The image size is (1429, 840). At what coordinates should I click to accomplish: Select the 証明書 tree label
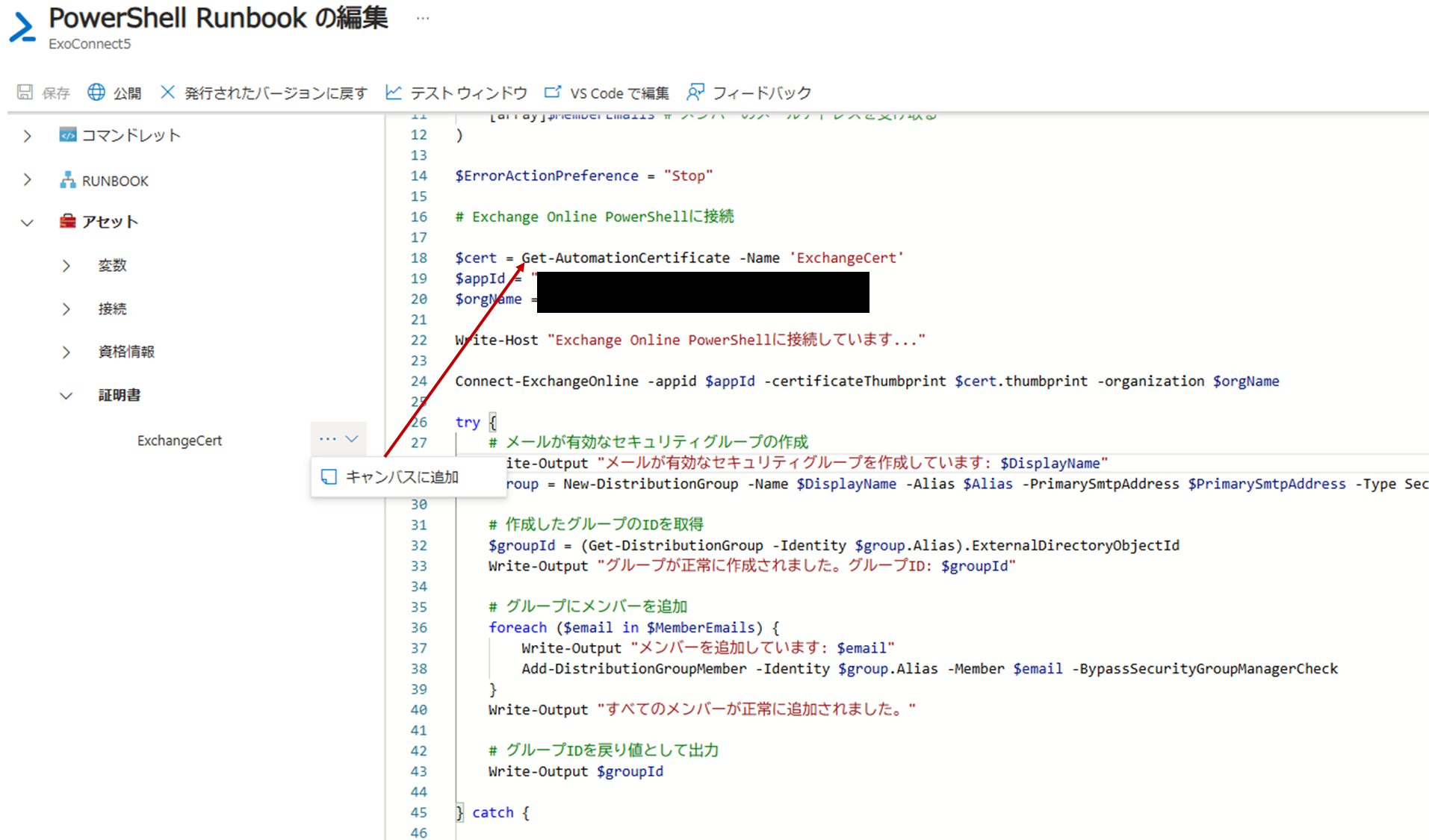[120, 395]
